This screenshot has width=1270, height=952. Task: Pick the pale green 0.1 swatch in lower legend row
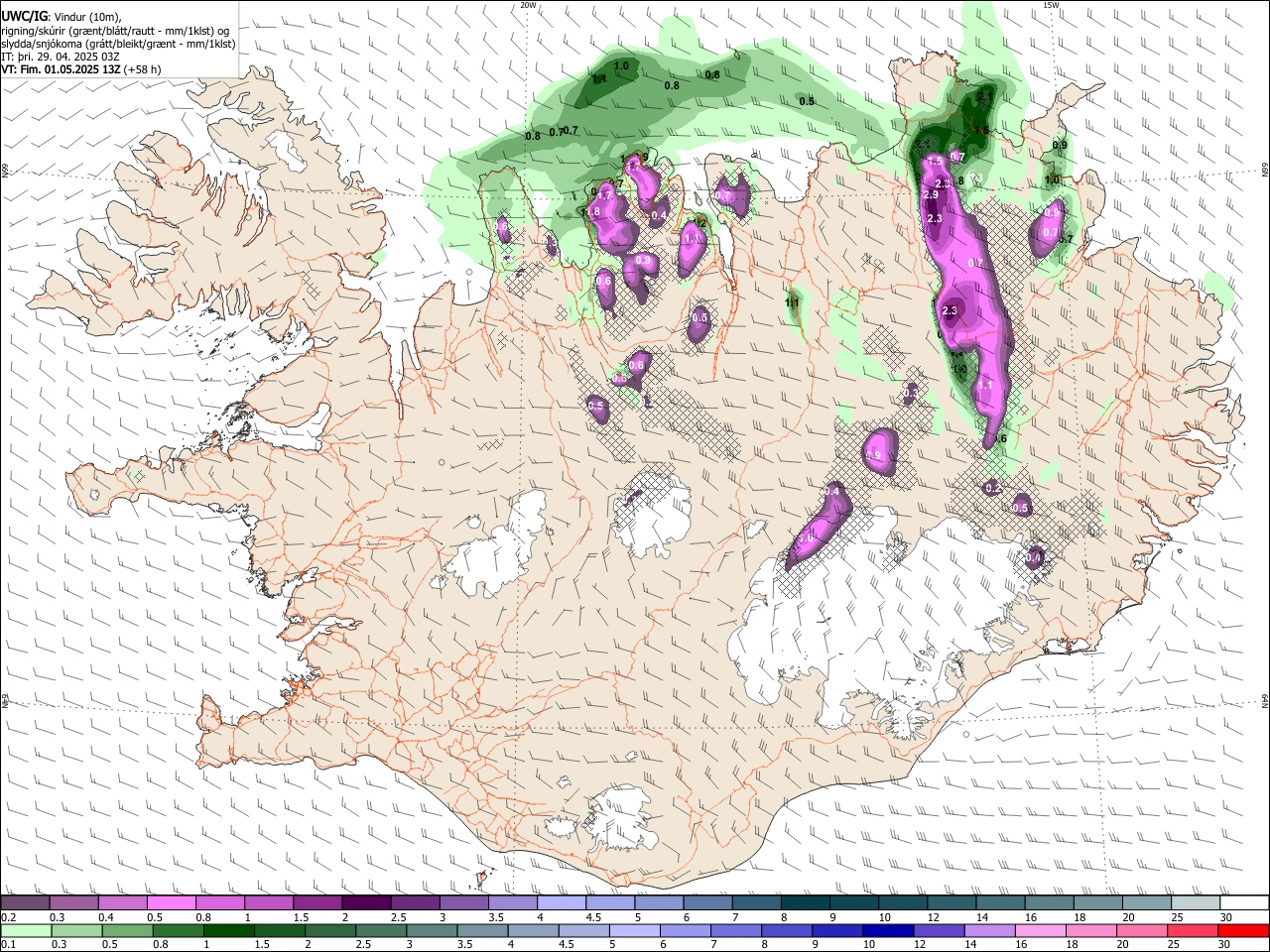click(x=26, y=930)
